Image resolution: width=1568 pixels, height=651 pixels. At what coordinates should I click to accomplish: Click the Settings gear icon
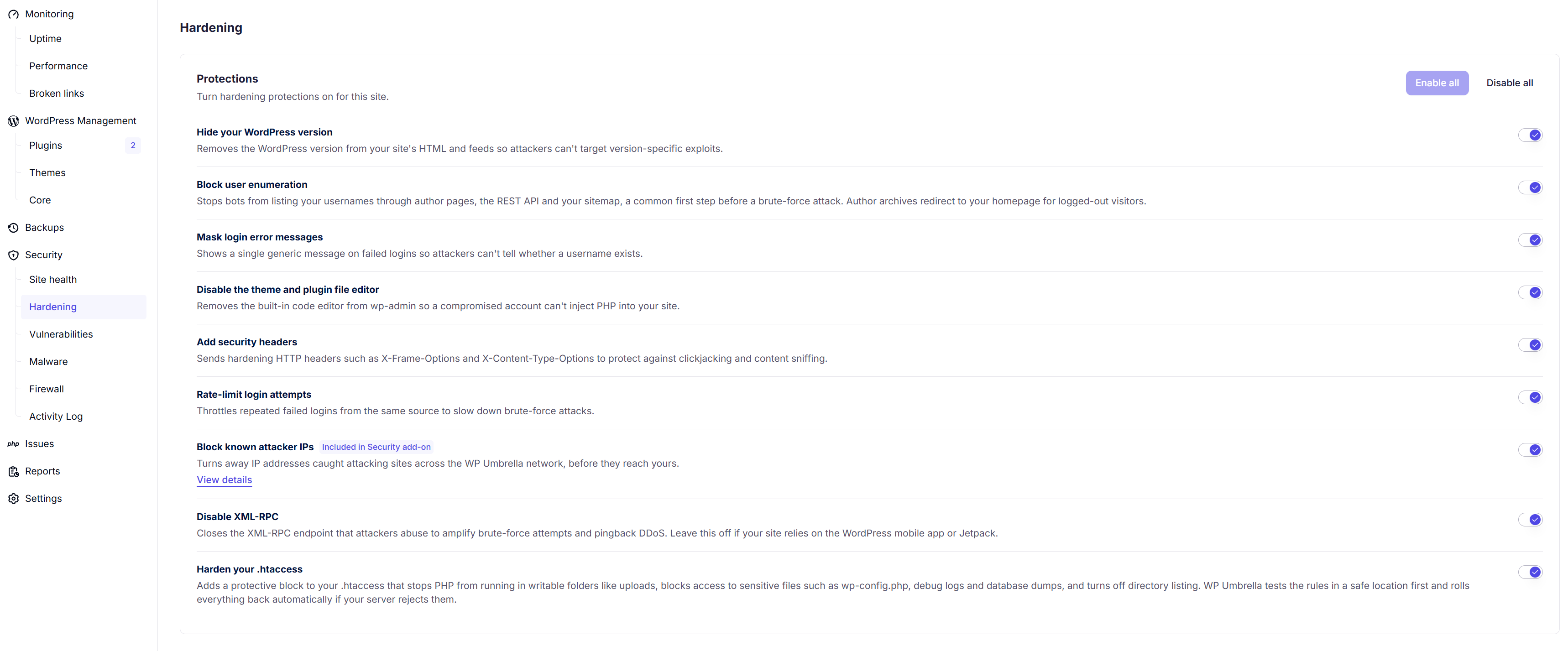pyautogui.click(x=13, y=498)
